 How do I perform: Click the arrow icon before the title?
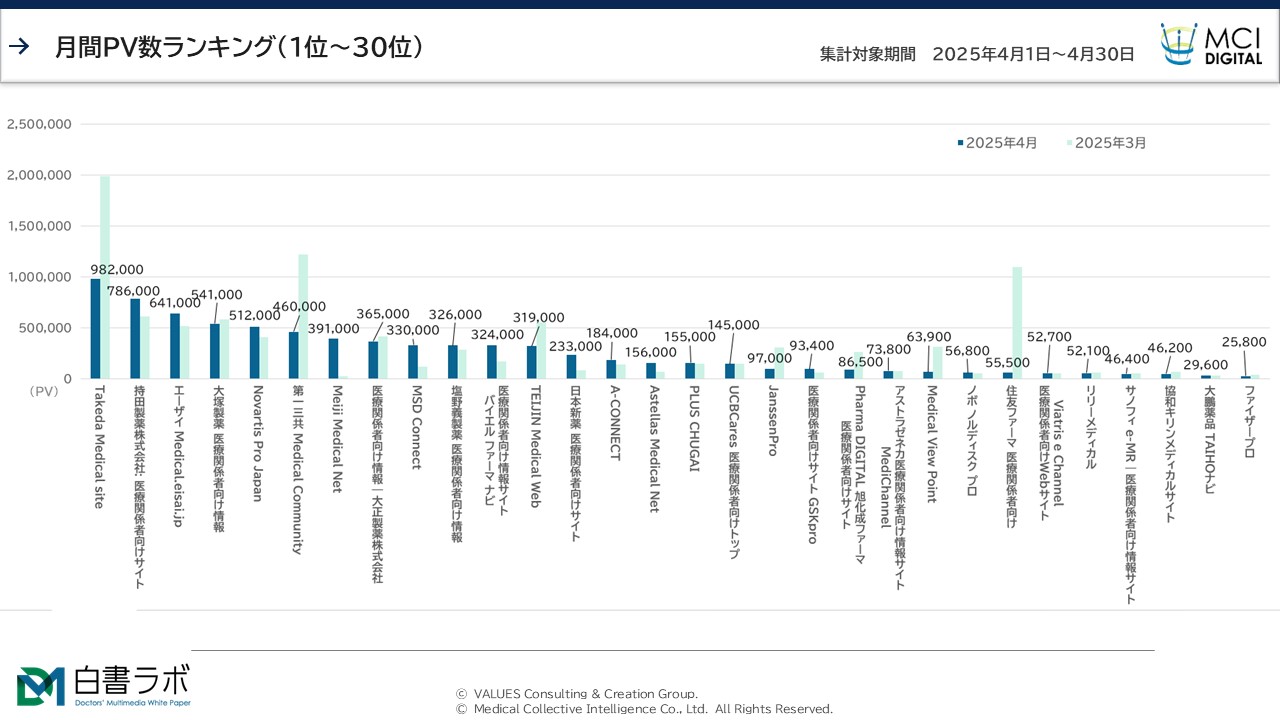pos(19,46)
